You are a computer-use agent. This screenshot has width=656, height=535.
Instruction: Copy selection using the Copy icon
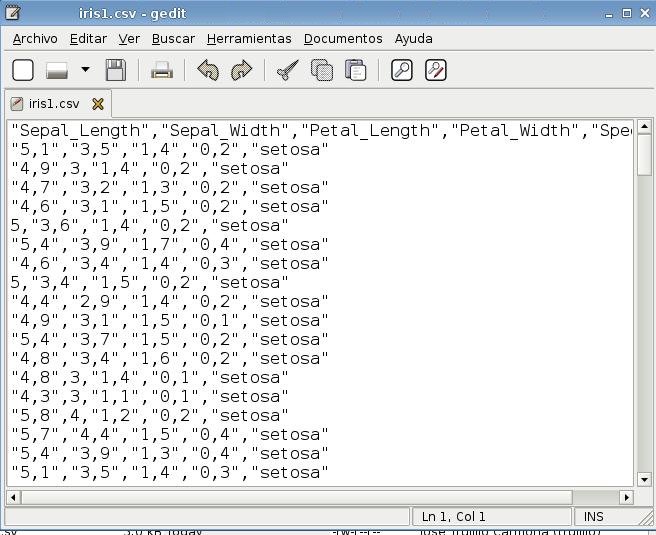[x=322, y=70]
